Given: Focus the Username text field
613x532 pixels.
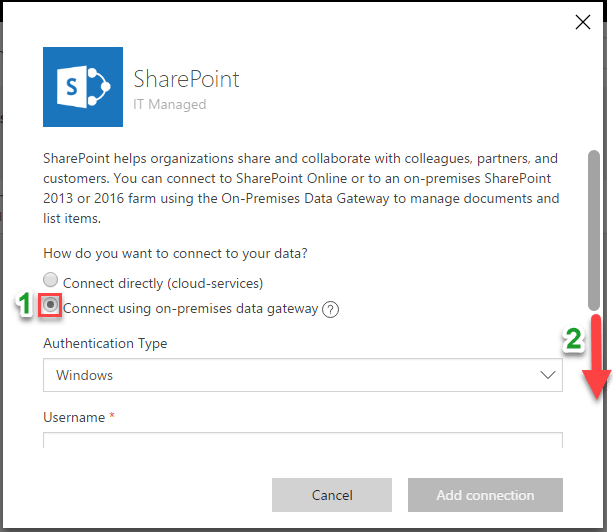Looking at the screenshot, I should [x=302, y=441].
